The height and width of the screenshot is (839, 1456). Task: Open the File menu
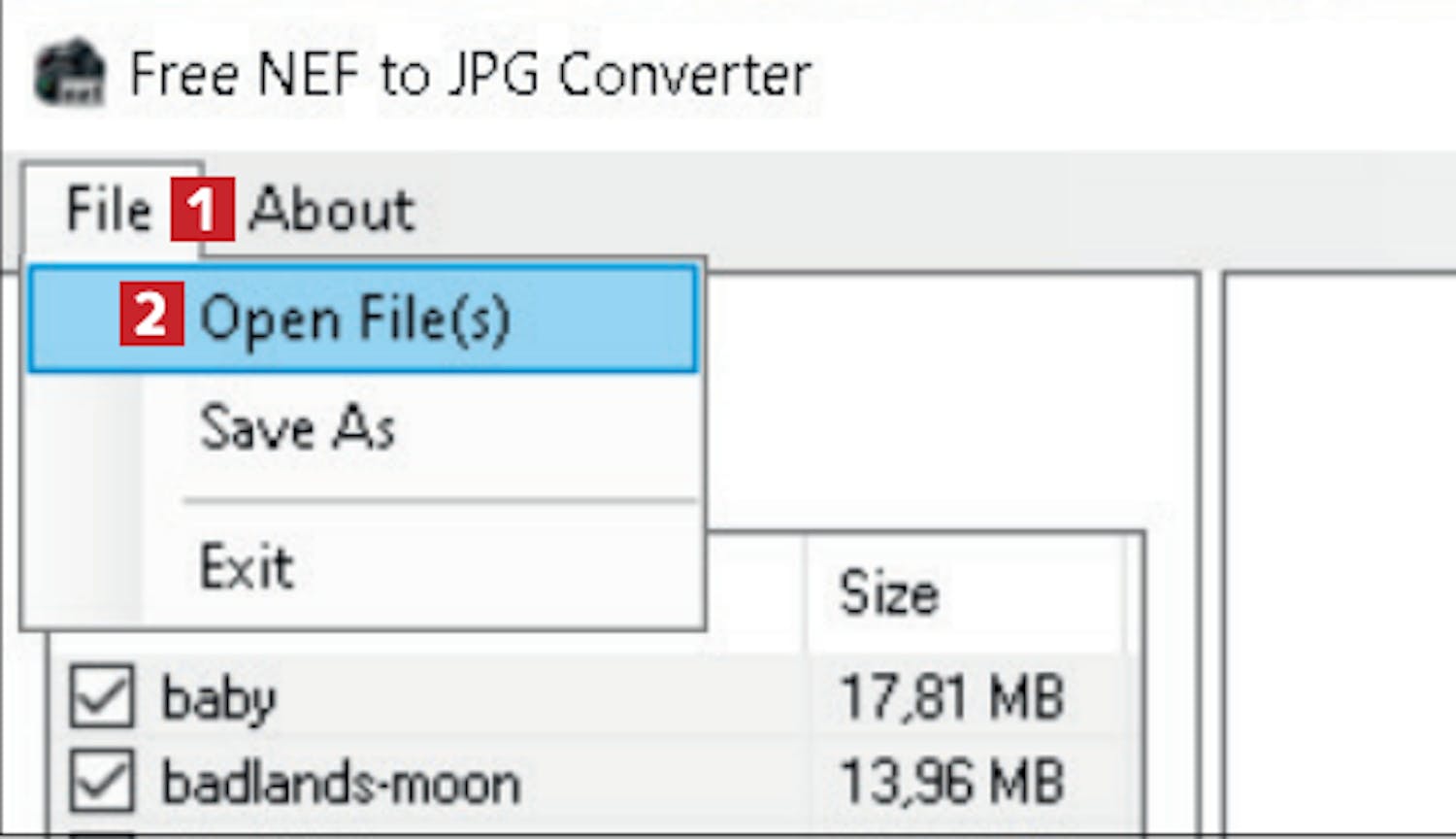[110, 209]
